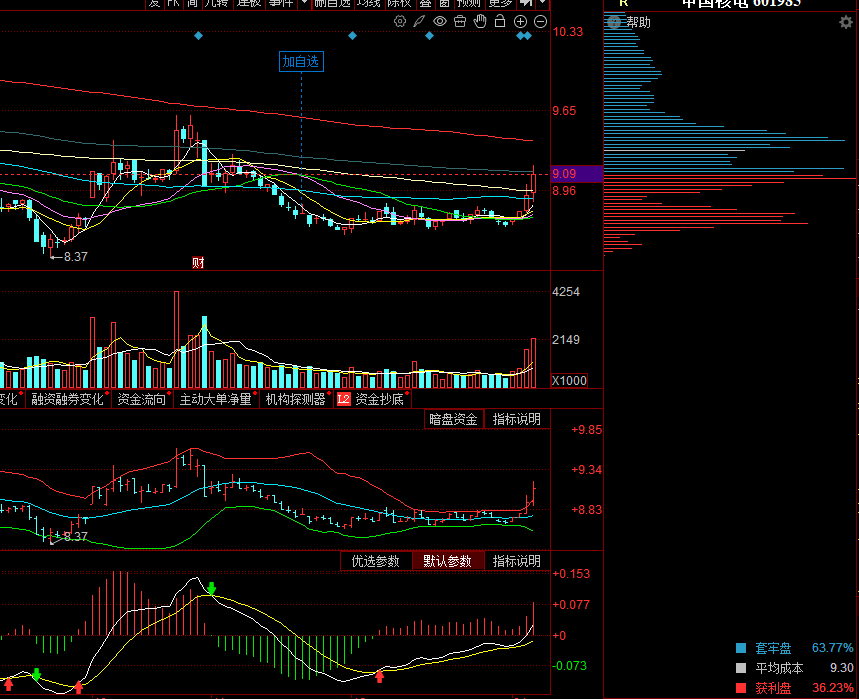
Task: Switch to 资金抄底 indicator tab
Action: 380,399
